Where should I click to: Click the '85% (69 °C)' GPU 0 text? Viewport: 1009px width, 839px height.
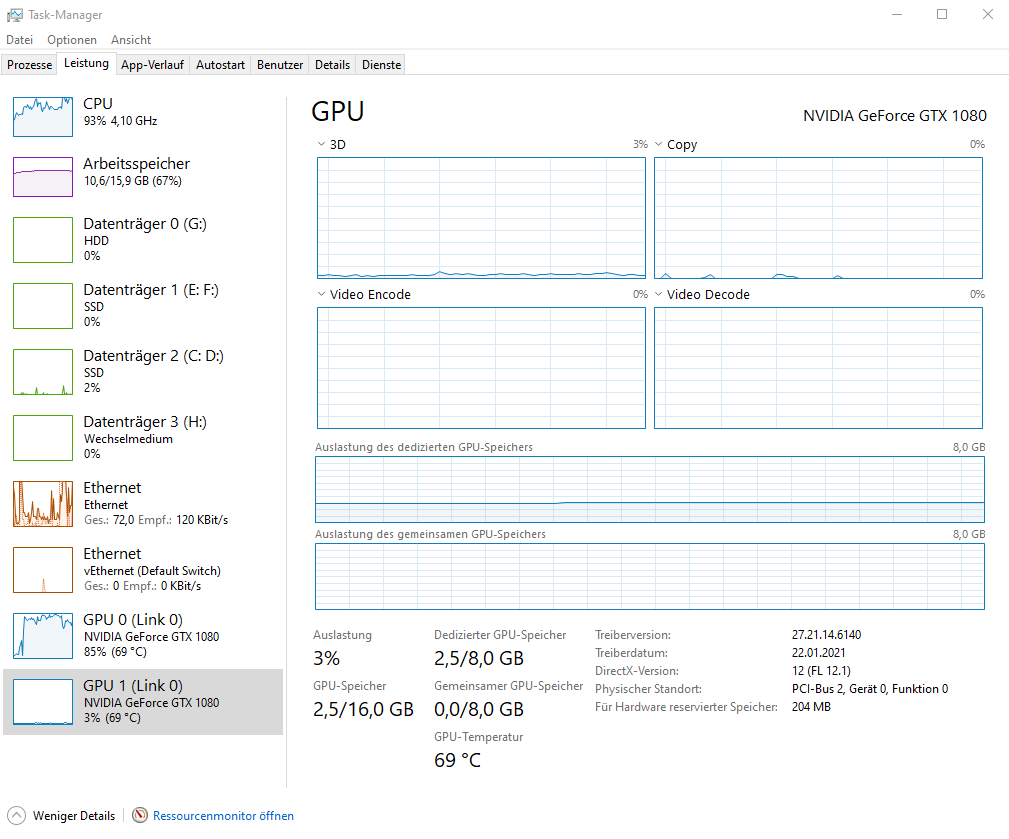(115, 652)
